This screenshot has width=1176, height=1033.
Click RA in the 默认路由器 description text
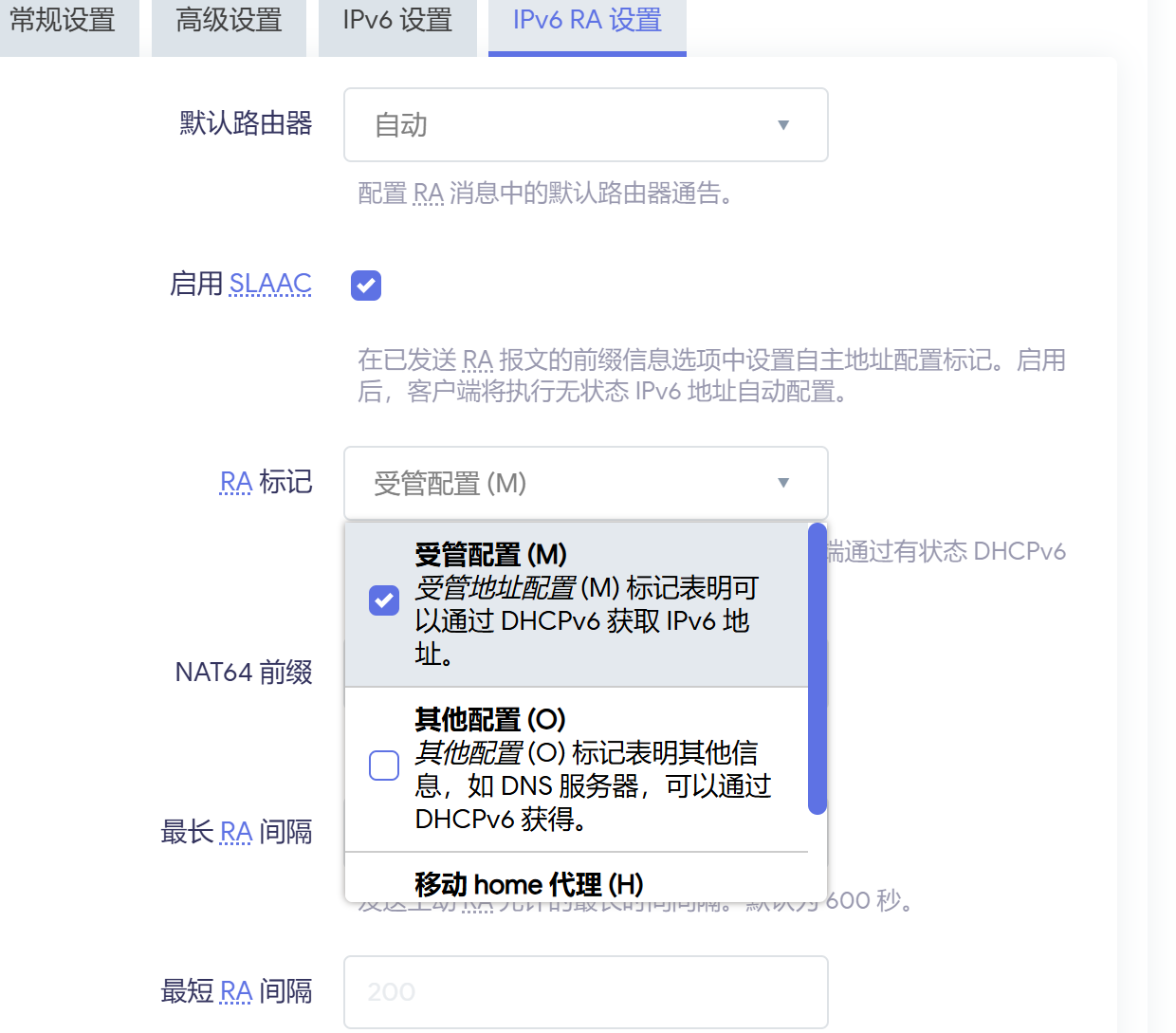tap(429, 194)
